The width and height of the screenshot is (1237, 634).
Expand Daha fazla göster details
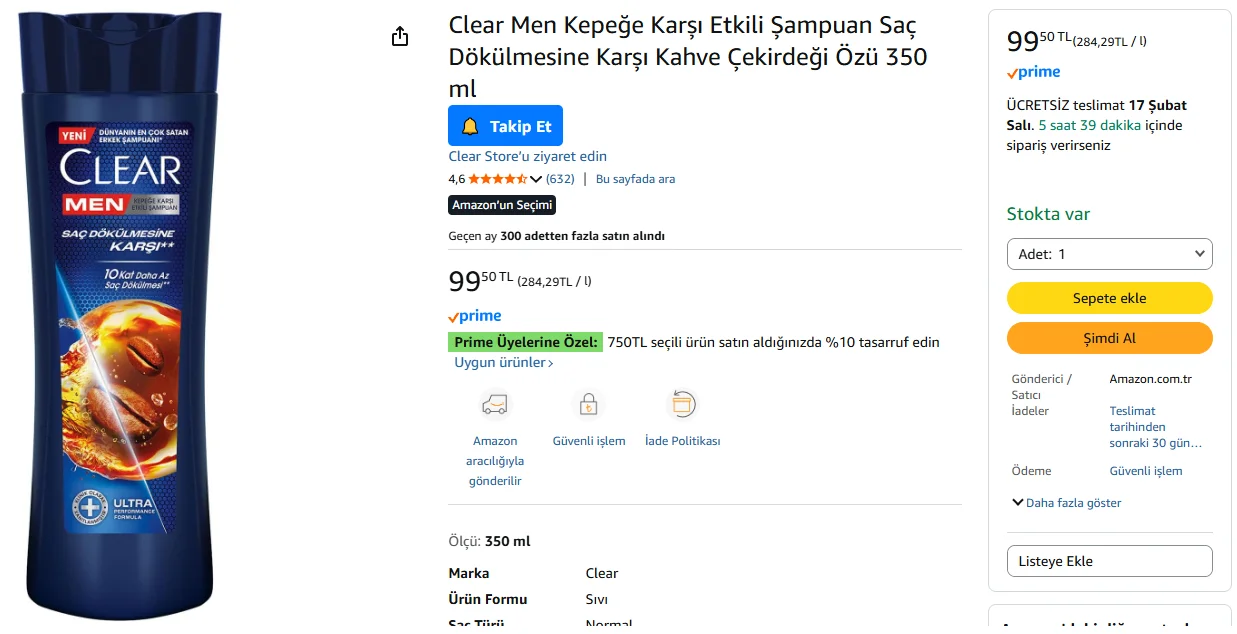pyautogui.click(x=1066, y=503)
